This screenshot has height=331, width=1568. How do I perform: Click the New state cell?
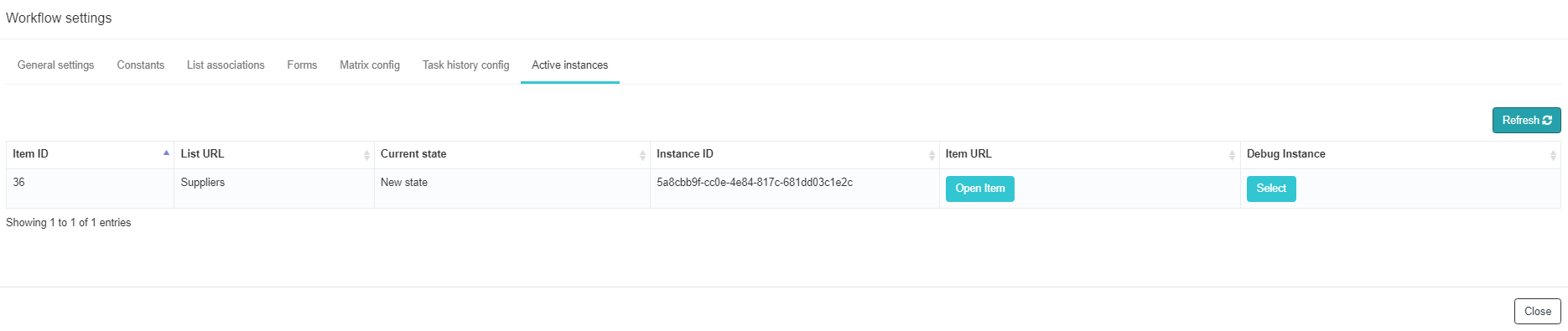[512, 189]
